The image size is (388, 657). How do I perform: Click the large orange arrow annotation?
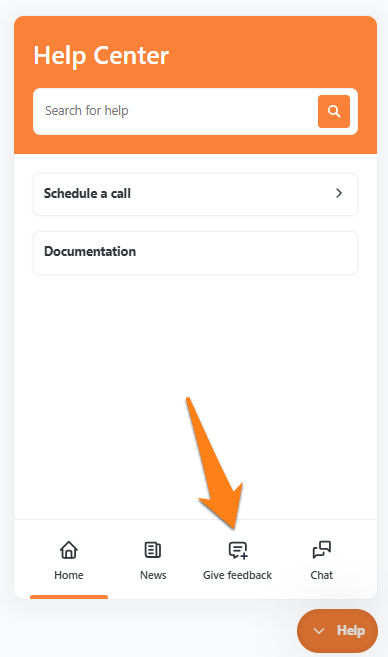[218, 465]
